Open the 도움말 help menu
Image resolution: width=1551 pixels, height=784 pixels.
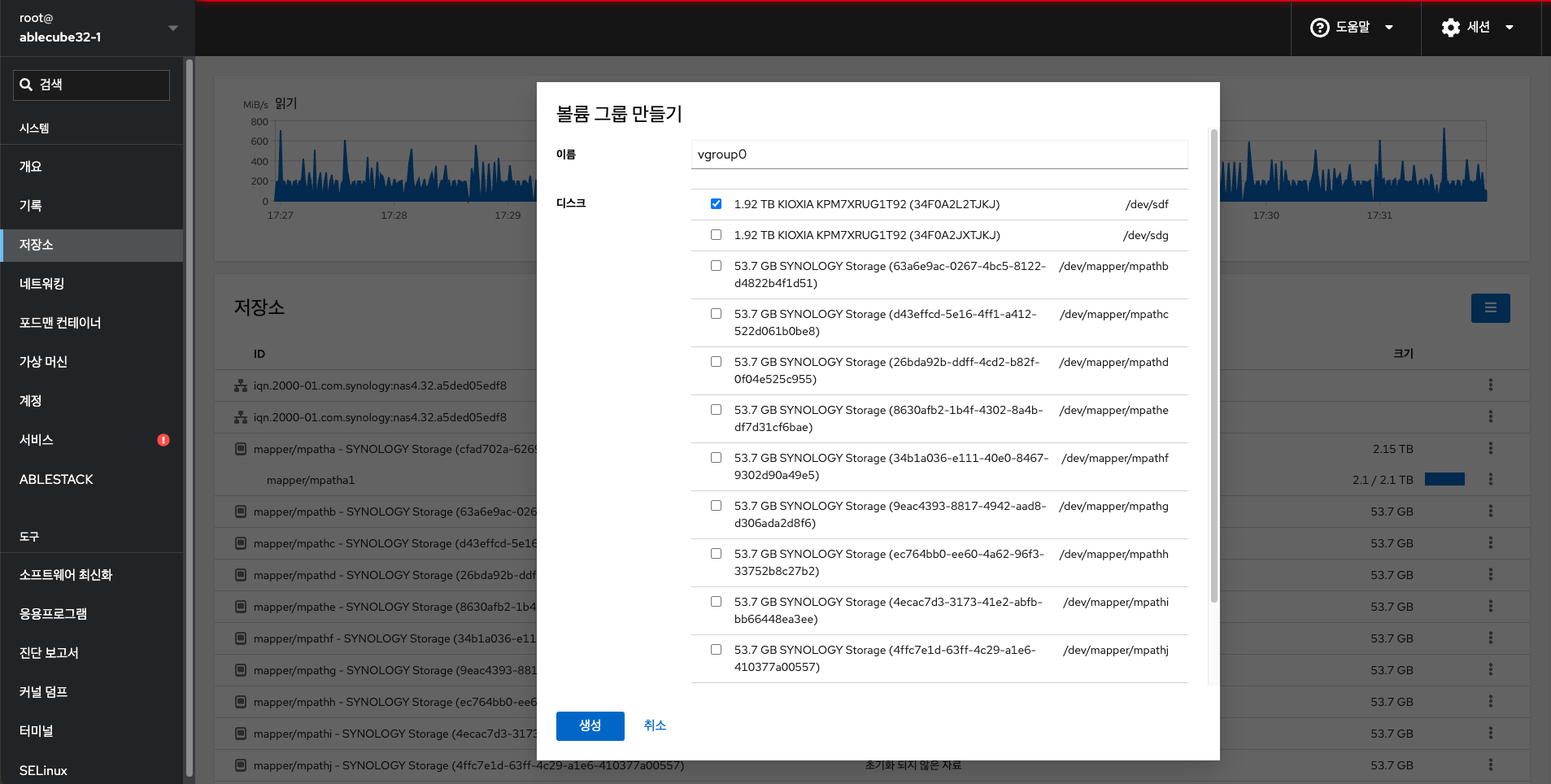[1352, 28]
